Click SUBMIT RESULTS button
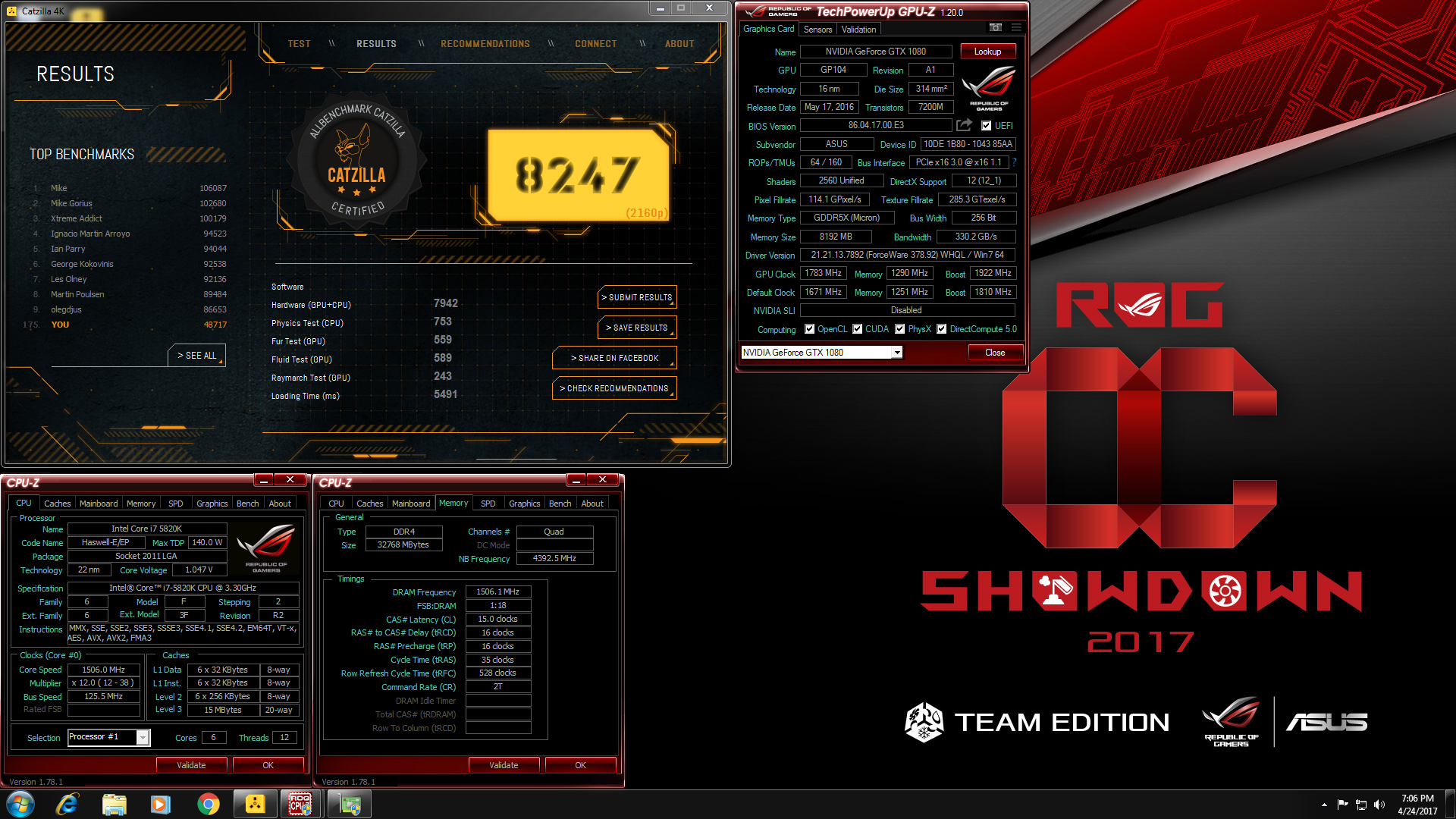The image size is (1456, 819). [x=637, y=297]
